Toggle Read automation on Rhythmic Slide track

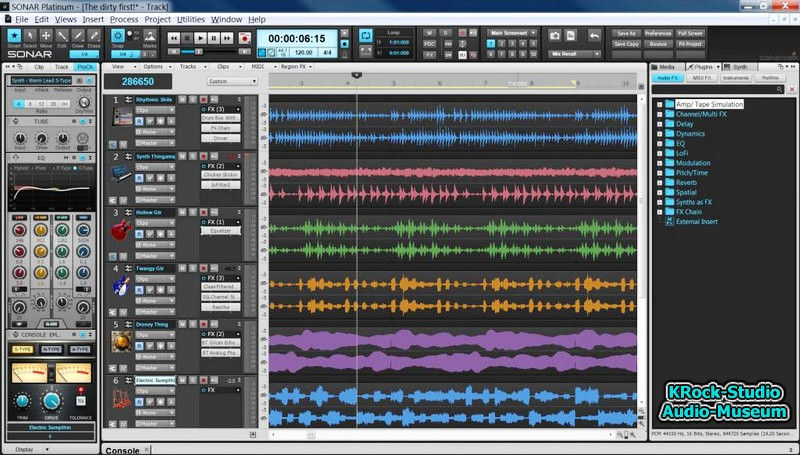(139, 121)
